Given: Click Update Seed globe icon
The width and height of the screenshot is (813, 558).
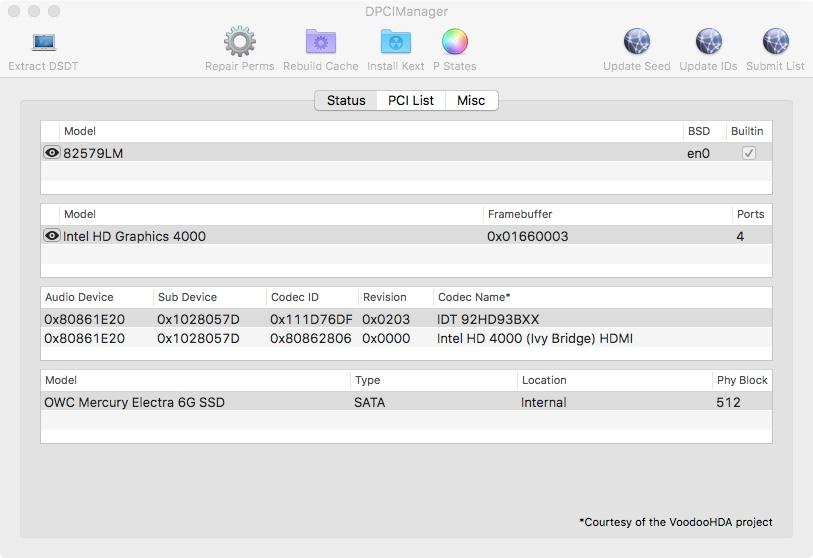Looking at the screenshot, I should click(x=637, y=41).
